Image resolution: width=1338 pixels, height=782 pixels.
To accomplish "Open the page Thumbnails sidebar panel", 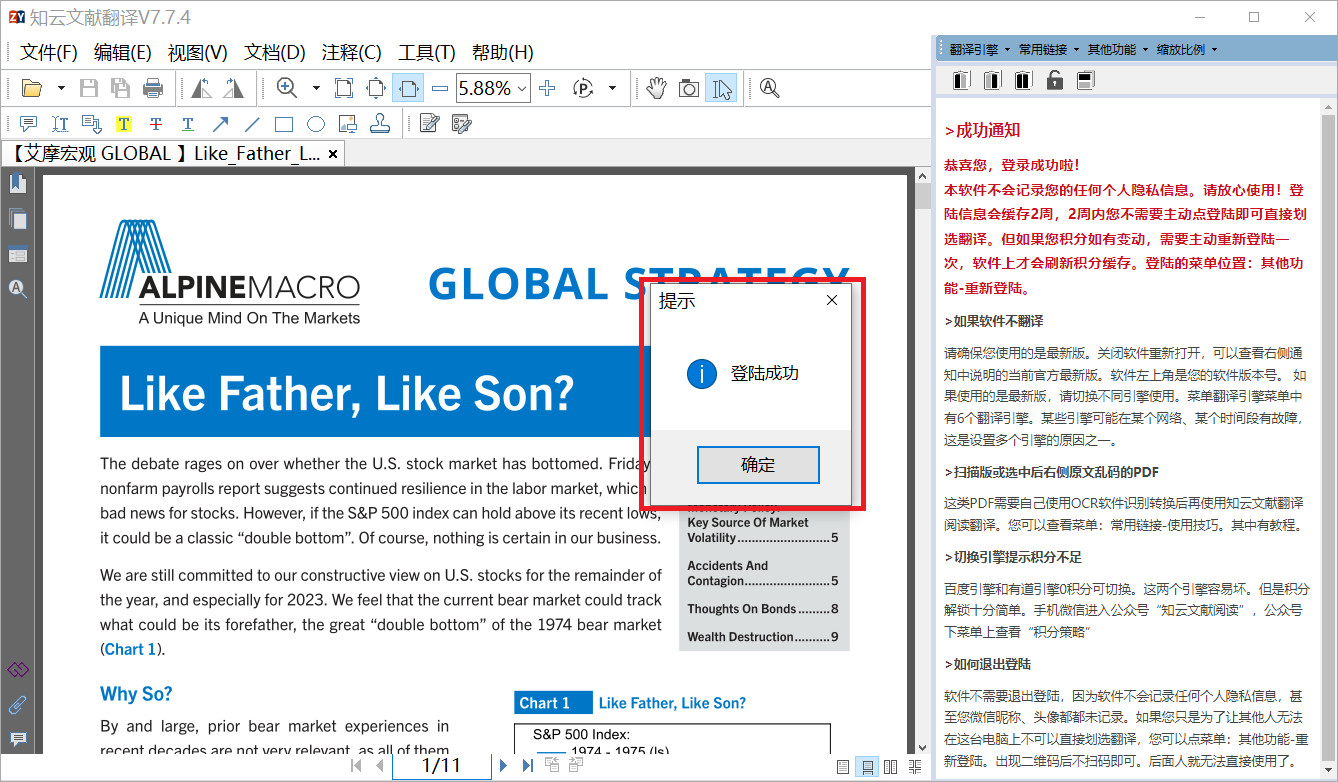I will [x=18, y=219].
